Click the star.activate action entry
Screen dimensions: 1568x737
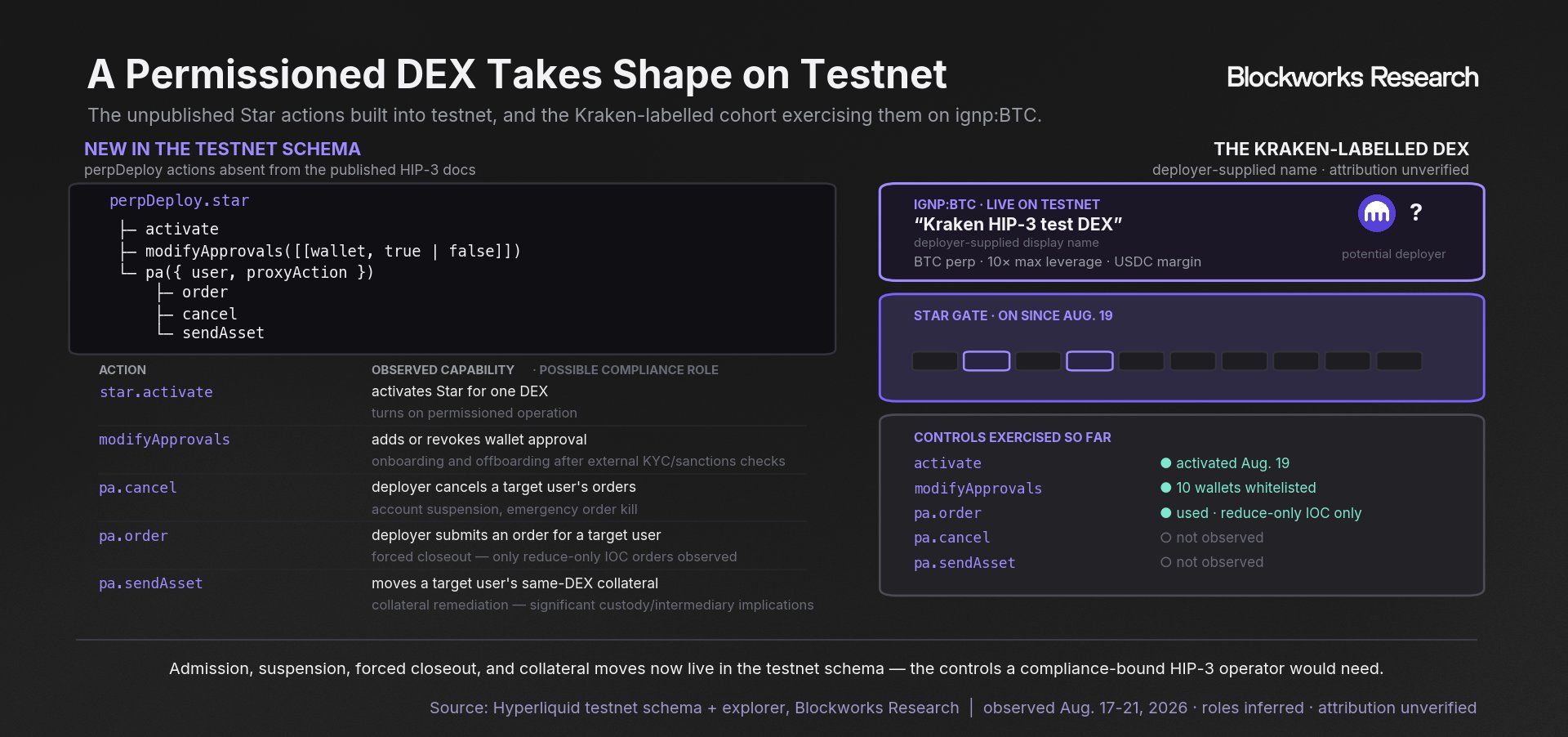pos(156,392)
